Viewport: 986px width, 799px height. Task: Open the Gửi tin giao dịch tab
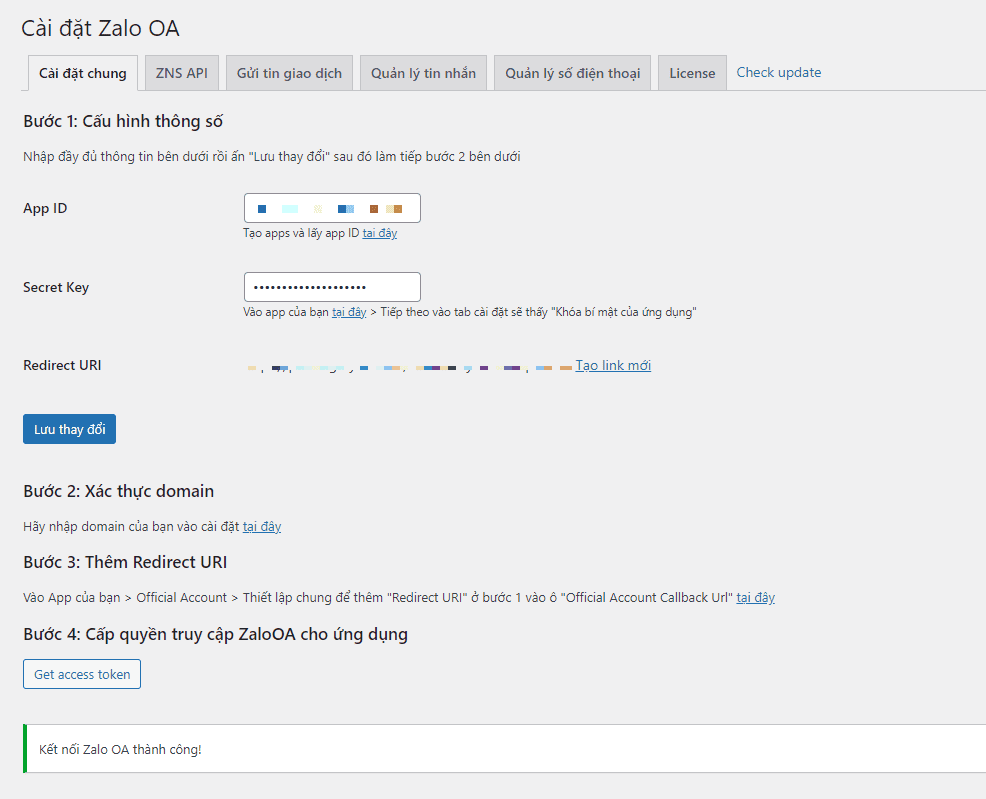[x=289, y=73]
